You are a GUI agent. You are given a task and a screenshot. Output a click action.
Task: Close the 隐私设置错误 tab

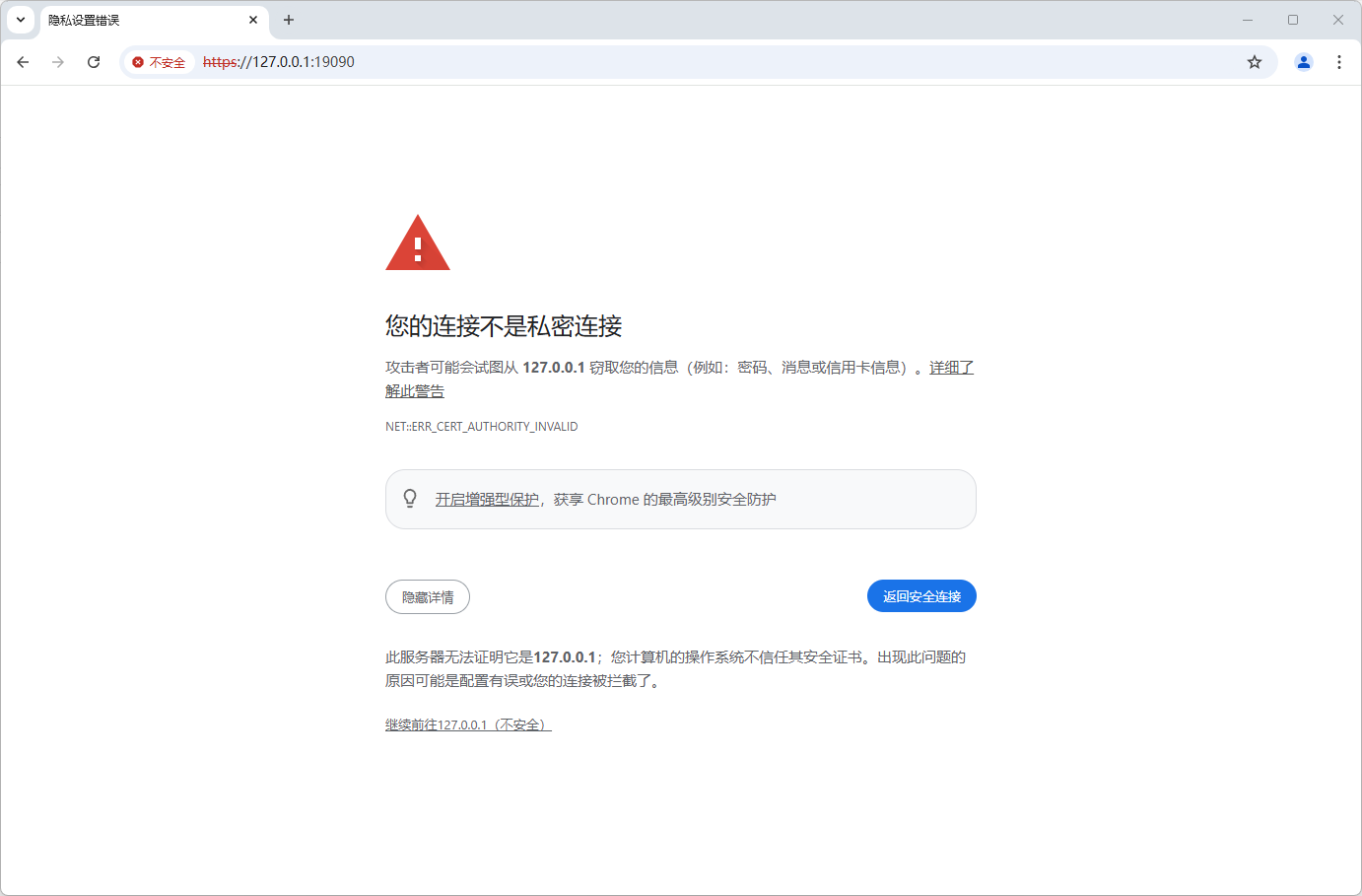click(253, 20)
